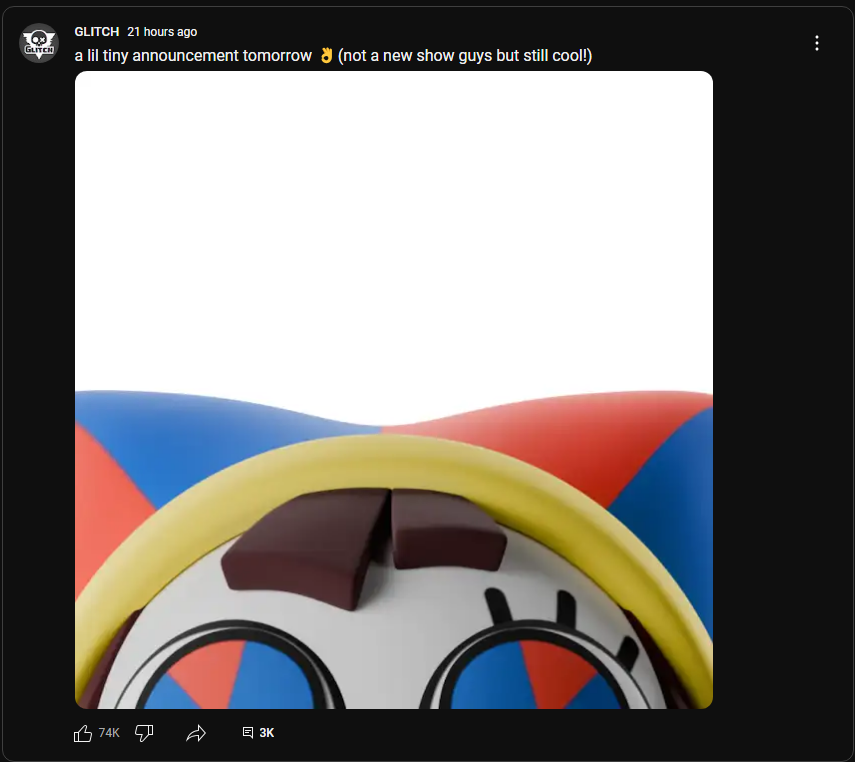Click the 'a lil tiny announcement tomorrow' text

pos(193,56)
